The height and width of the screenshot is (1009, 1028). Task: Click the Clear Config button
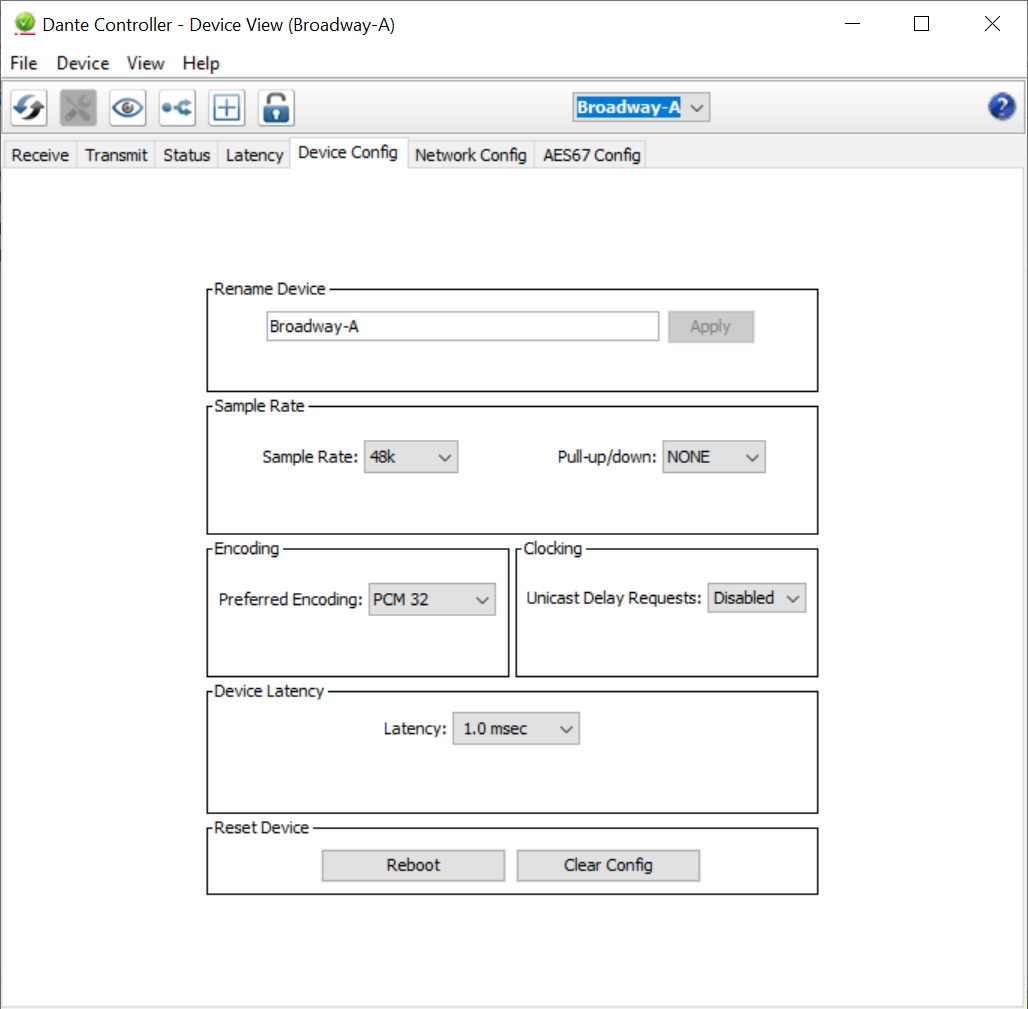[x=608, y=865]
